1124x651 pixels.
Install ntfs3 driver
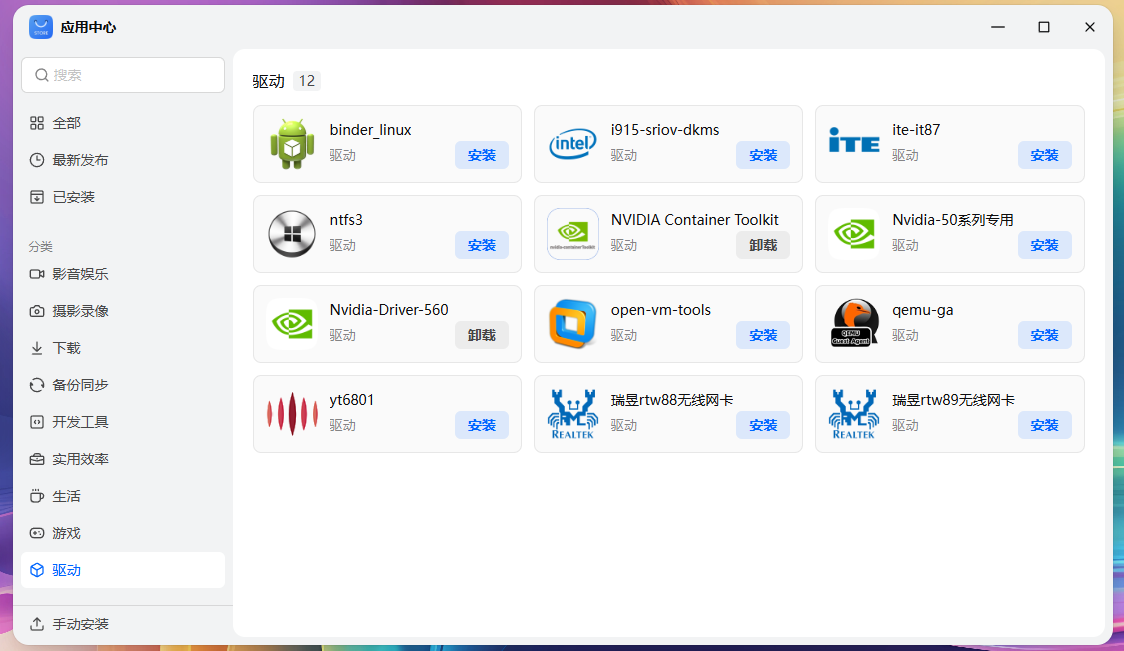[482, 245]
